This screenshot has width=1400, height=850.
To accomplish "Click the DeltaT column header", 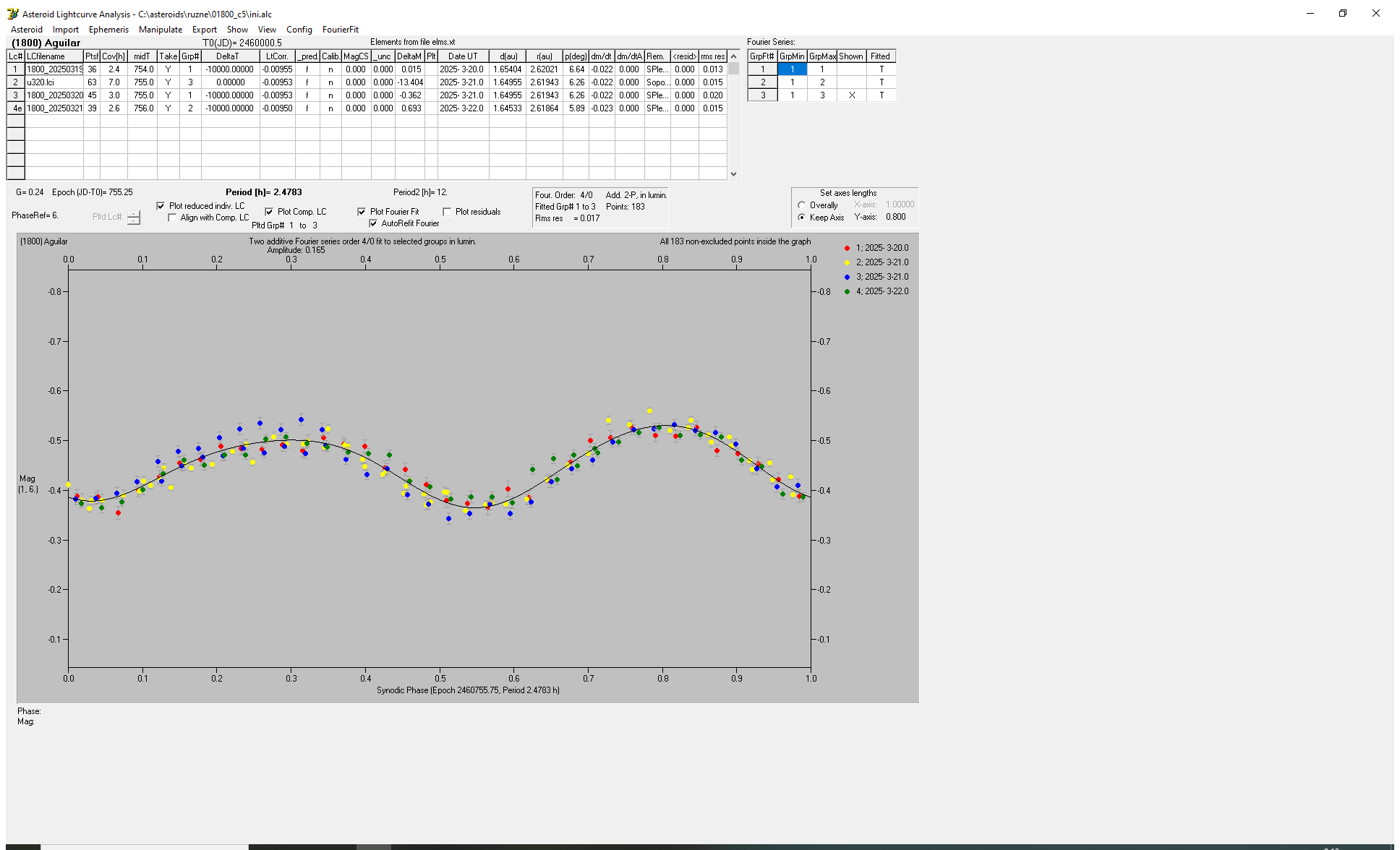I will click(x=230, y=56).
